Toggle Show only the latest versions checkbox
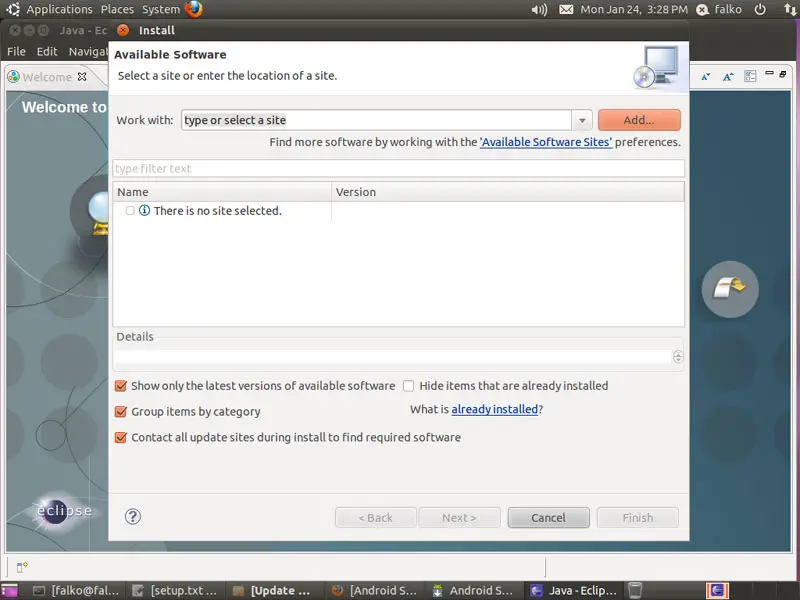Viewport: 800px width, 600px height. pos(121,386)
